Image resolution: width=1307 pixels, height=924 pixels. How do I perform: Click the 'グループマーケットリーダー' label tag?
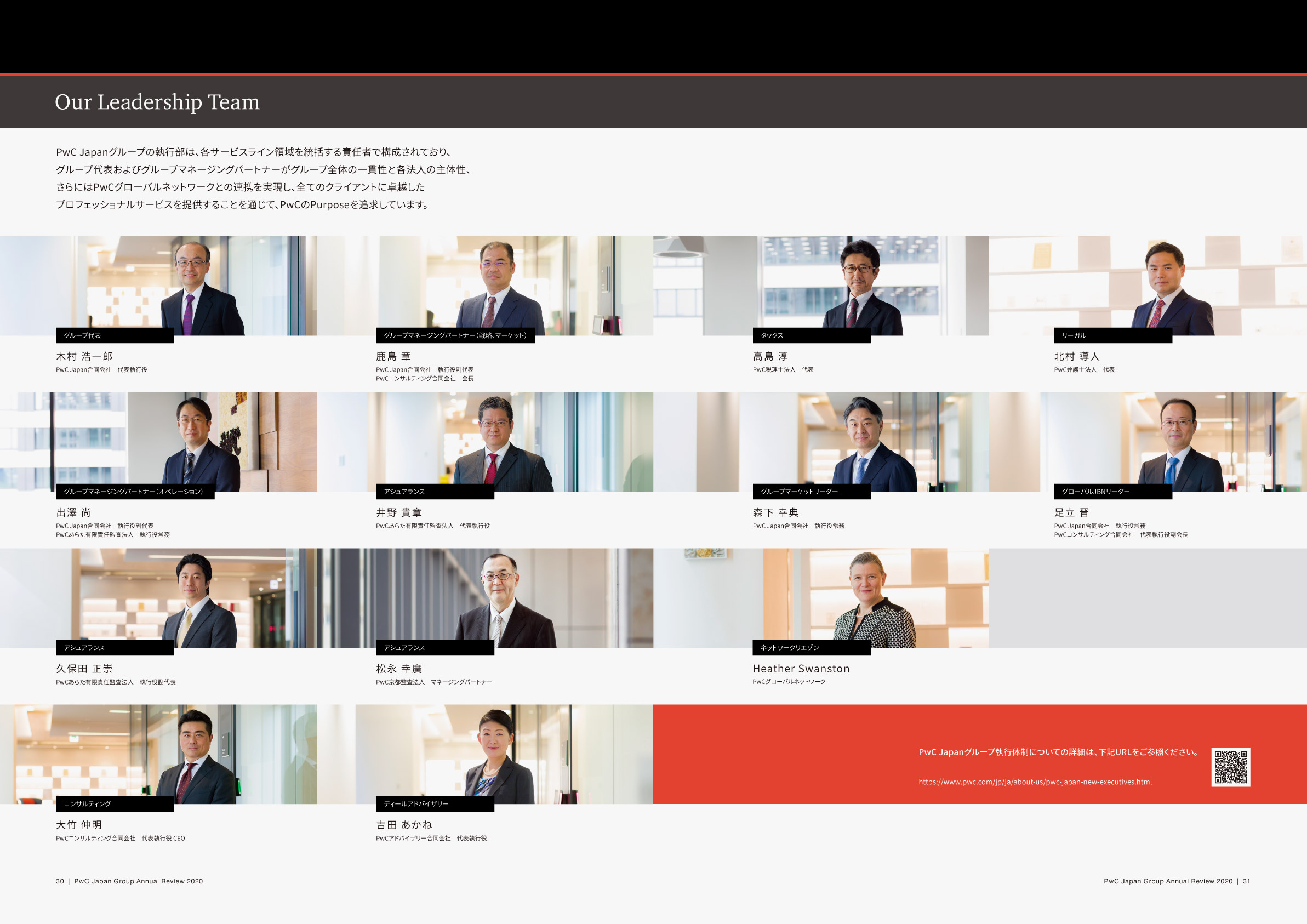click(x=812, y=491)
